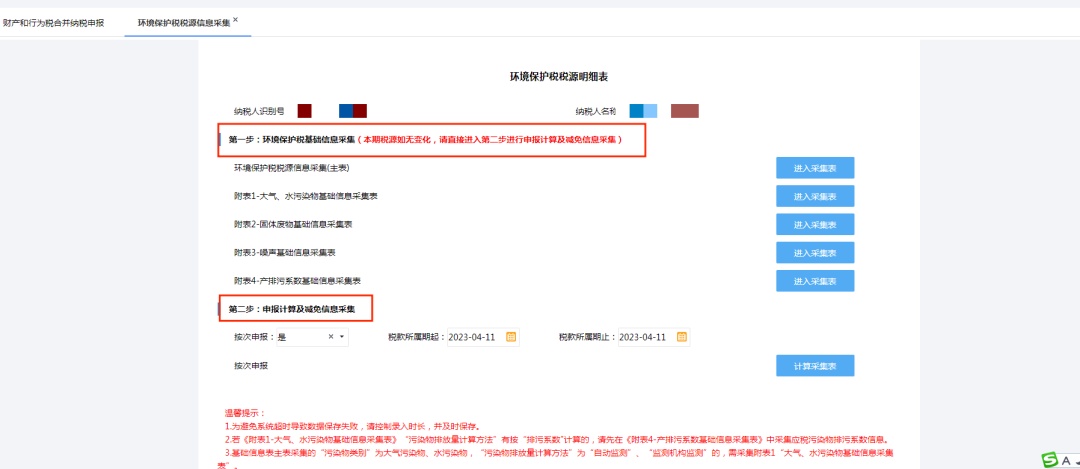Screen dimensions: 1080x469
Task: Open calendar icon for 税款所属期止
Action: [x=682, y=337]
